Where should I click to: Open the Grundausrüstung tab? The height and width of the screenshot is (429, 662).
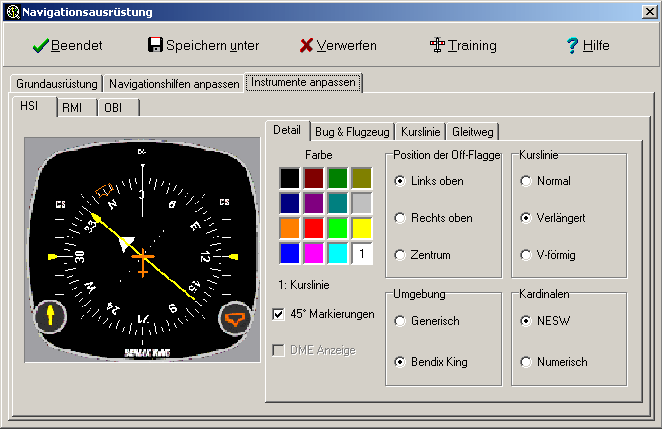pyautogui.click(x=57, y=84)
